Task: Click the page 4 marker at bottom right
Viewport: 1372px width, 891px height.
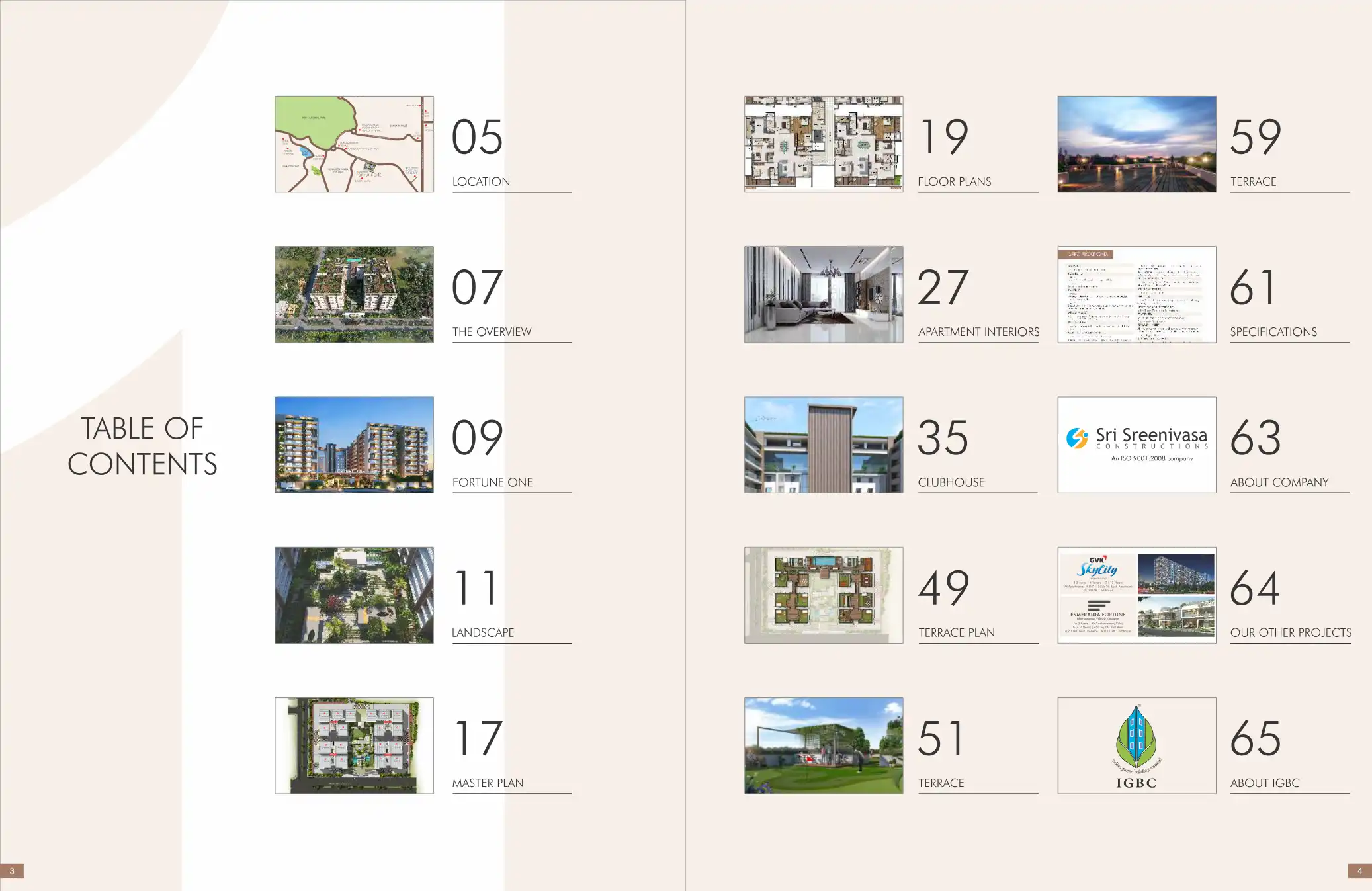Action: pyautogui.click(x=1359, y=870)
